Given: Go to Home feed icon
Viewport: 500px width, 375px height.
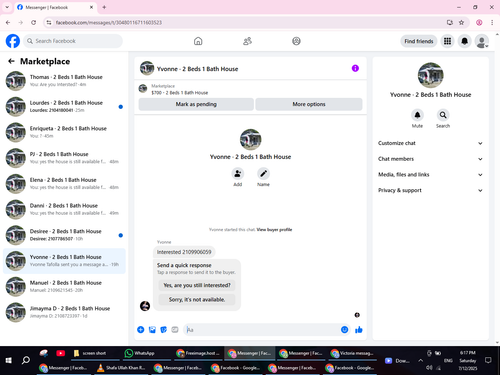Looking at the screenshot, I should pyautogui.click(x=198, y=41).
